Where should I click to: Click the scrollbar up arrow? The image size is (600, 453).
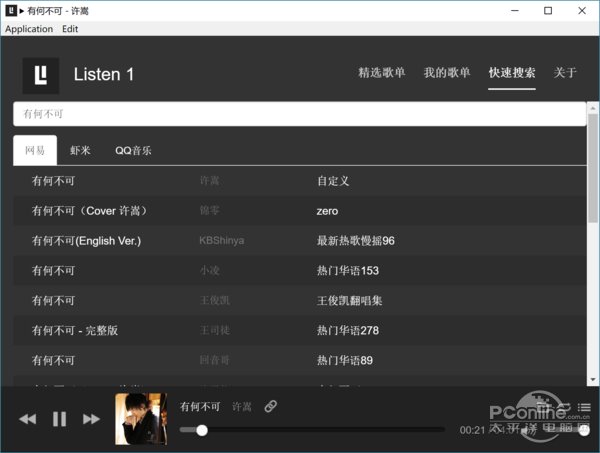[x=593, y=108]
